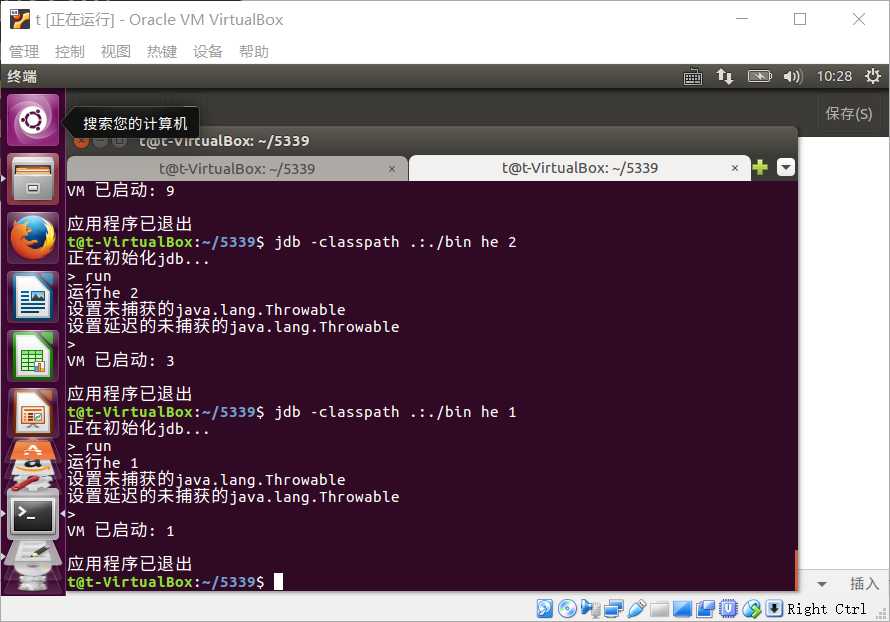The height and width of the screenshot is (622, 890).
Task: Open LibreOffice Writer from launcher
Action: [x=33, y=297]
